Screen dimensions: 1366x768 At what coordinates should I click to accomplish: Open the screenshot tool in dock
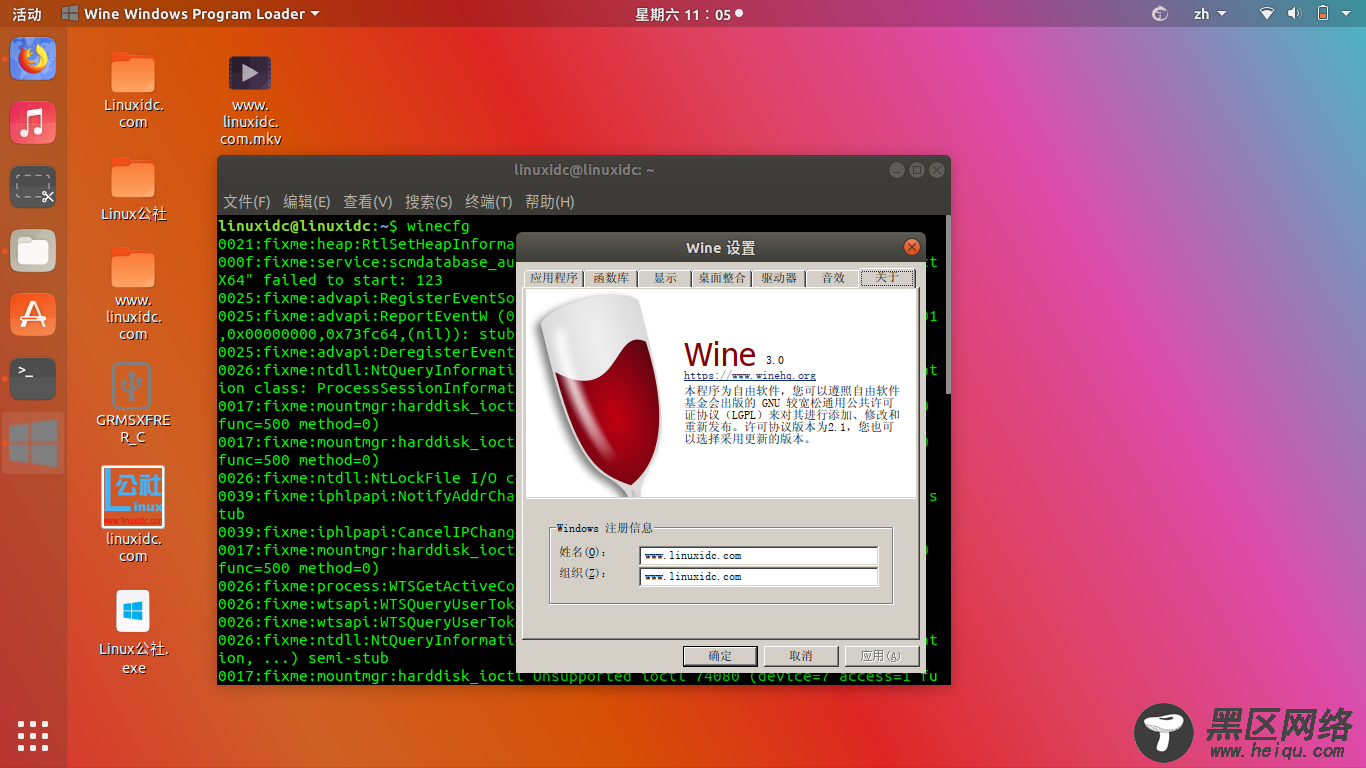[33, 187]
